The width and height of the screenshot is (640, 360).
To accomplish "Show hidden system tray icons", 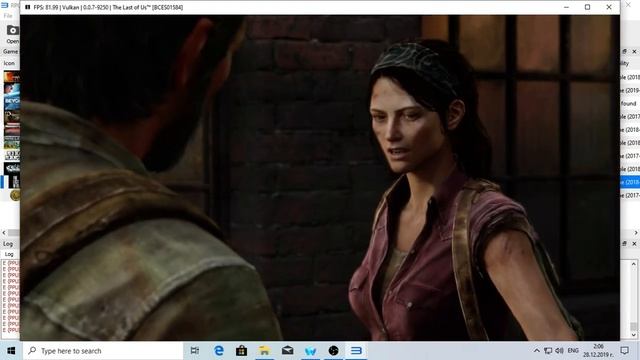I will [537, 351].
